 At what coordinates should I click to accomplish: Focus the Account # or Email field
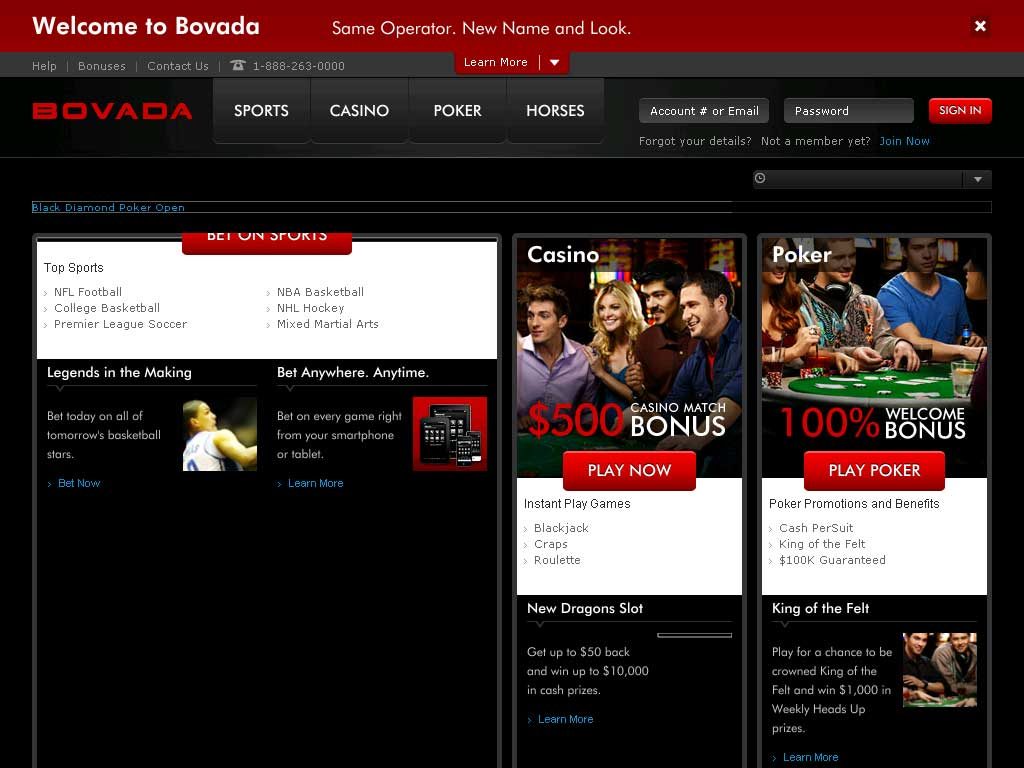(704, 111)
